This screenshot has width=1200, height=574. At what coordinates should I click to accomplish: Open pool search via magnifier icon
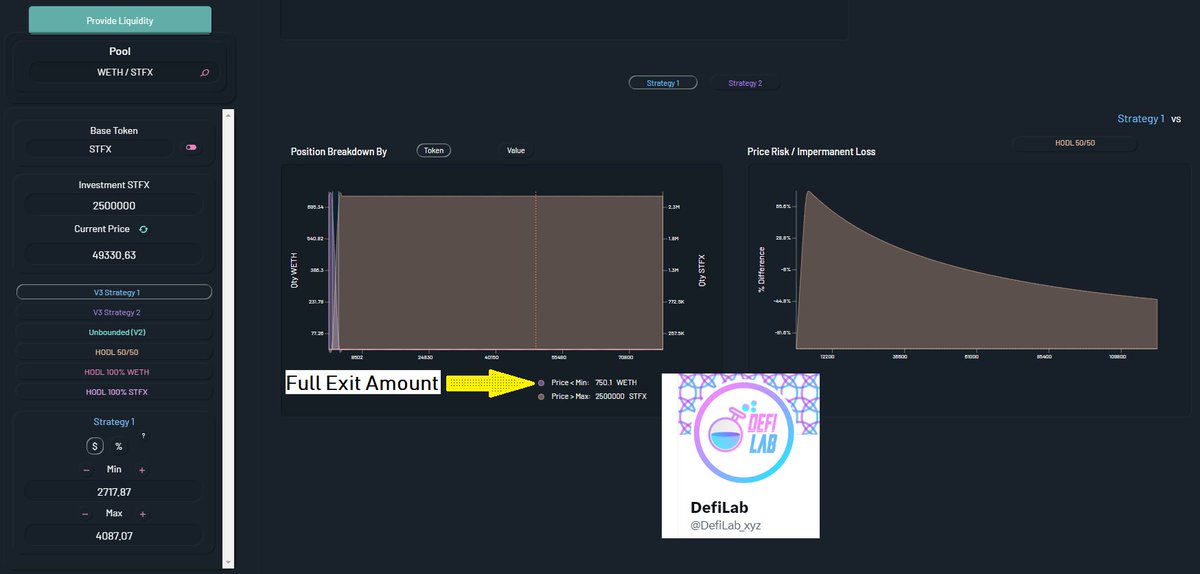[x=205, y=73]
